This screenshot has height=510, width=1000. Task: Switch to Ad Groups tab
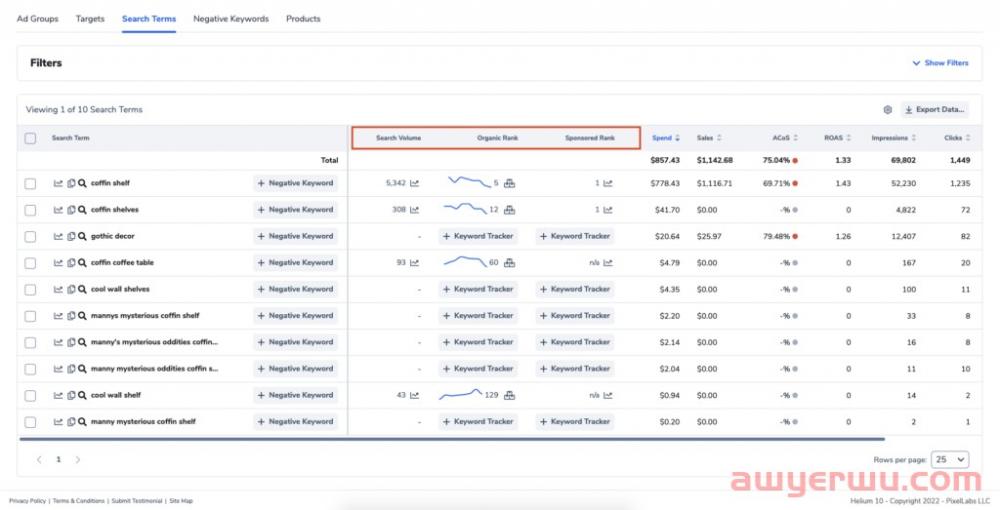pyautogui.click(x=38, y=18)
